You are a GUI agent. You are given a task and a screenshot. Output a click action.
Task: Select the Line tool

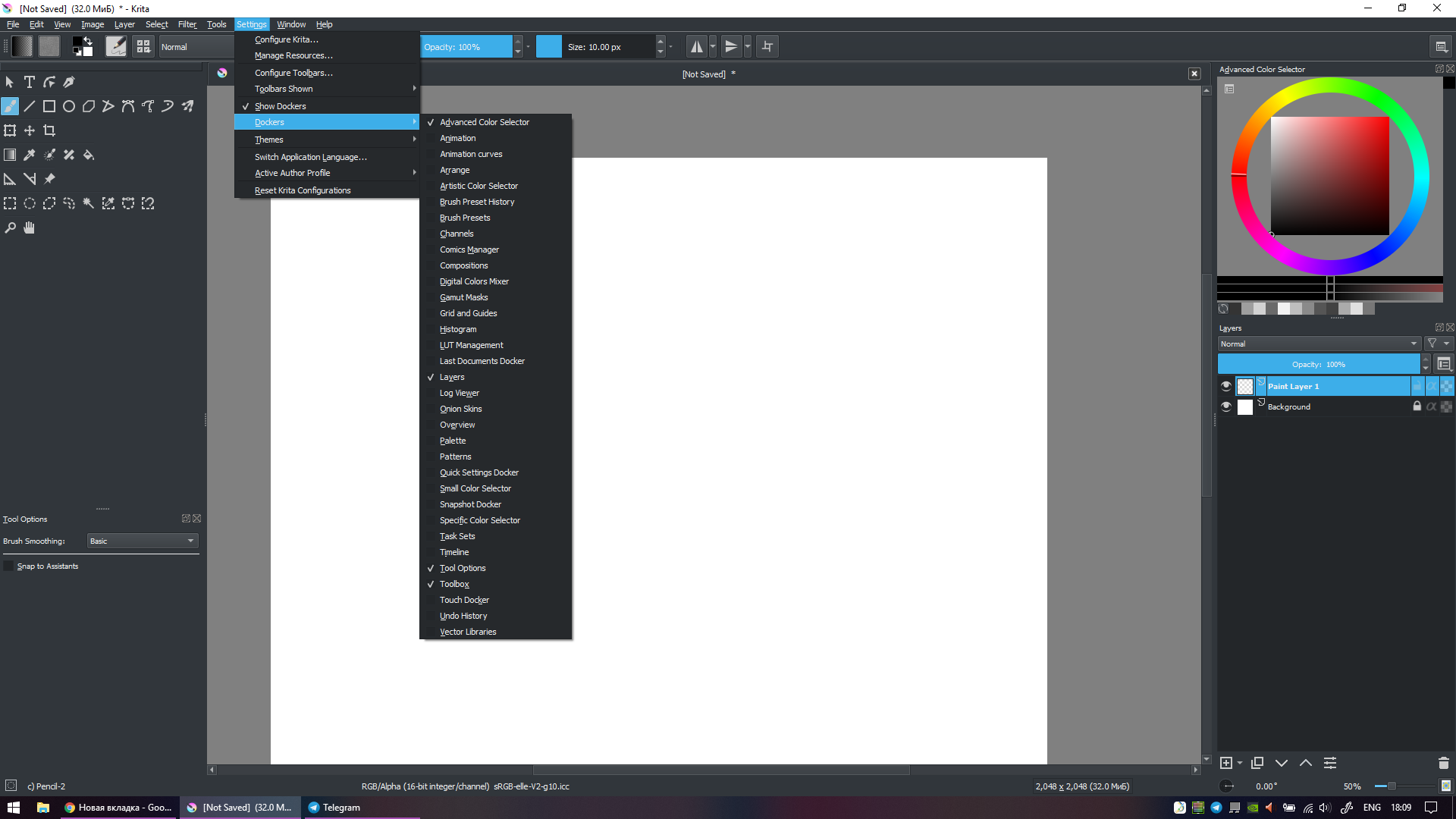pos(30,106)
